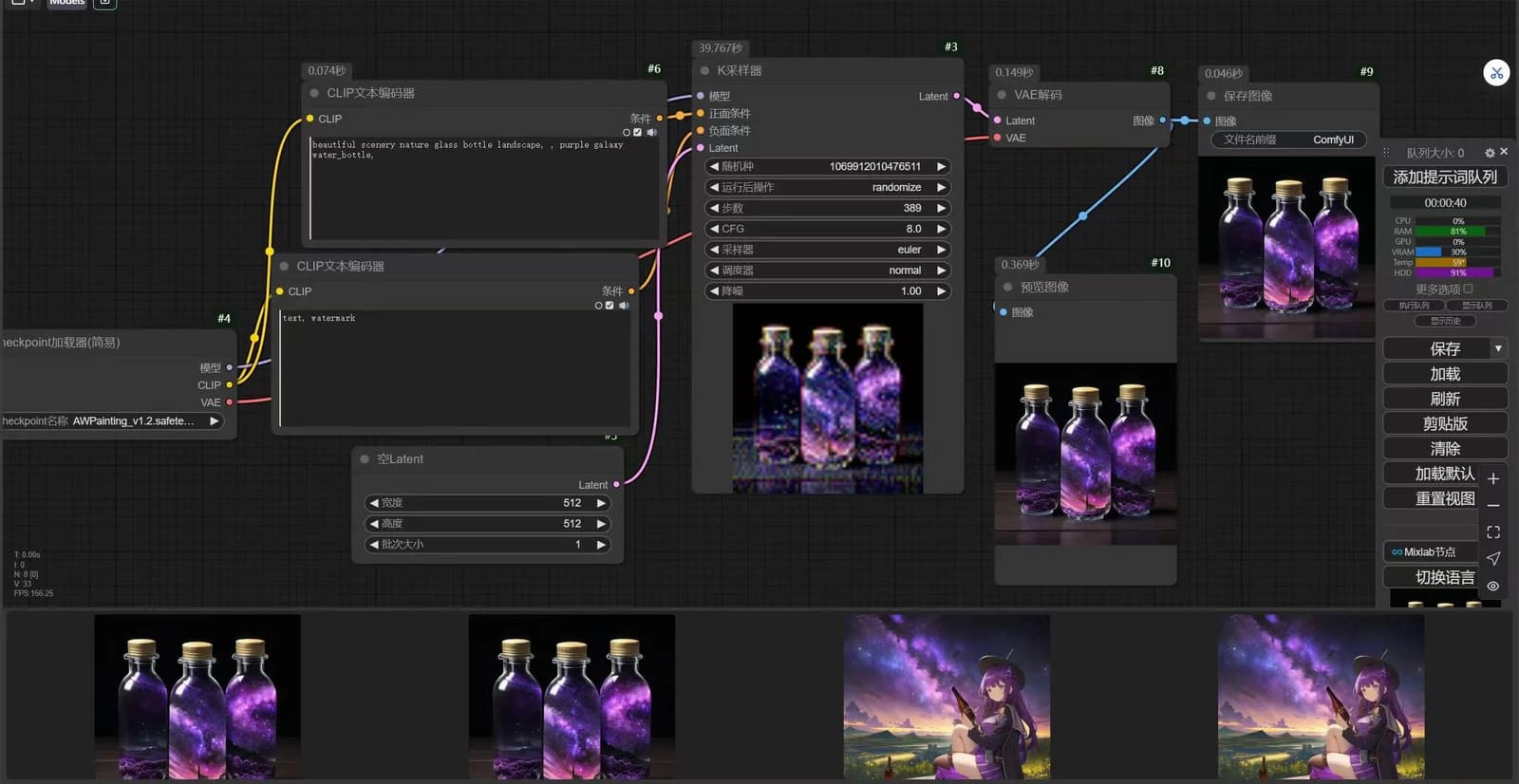Click the fit-view frame icon
1519x784 pixels.
[1493, 532]
